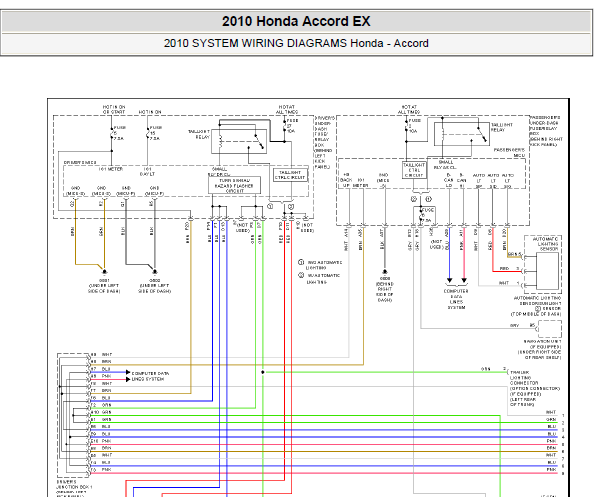Click 'COMPUTER DATA LINES SYSTEM' label under passenger's MICU

[x=456, y=299]
